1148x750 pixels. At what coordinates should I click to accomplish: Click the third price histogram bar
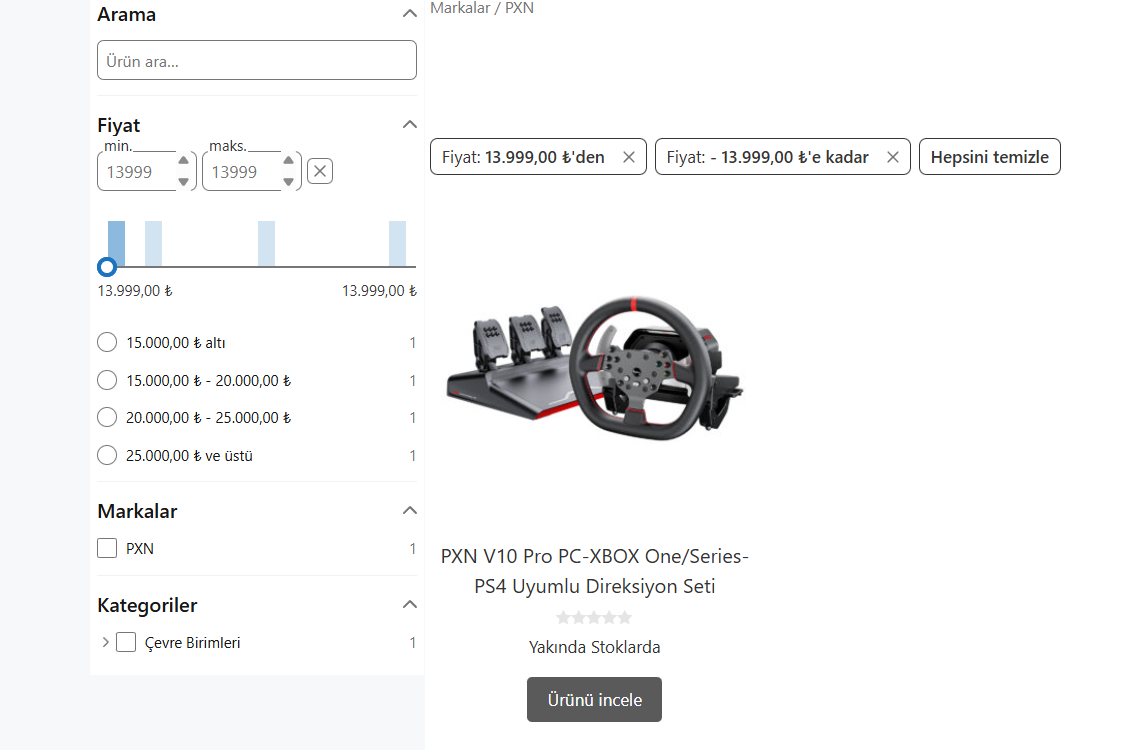[x=266, y=243]
